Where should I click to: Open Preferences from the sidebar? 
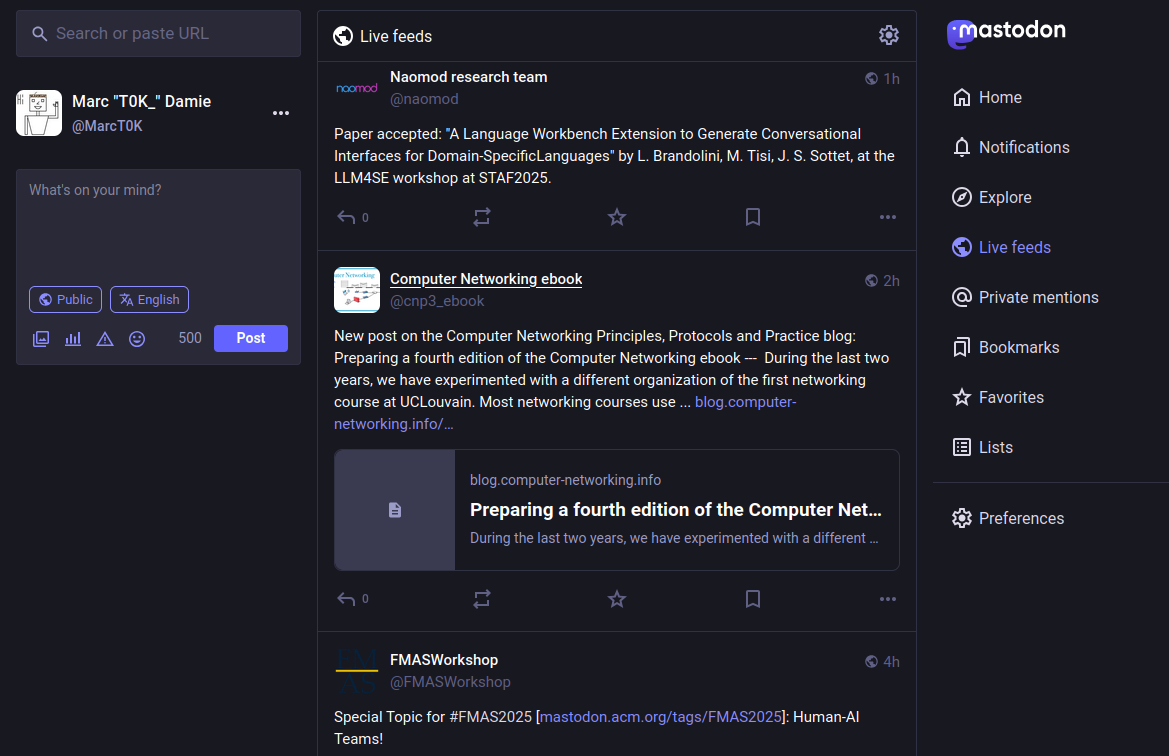click(1020, 518)
